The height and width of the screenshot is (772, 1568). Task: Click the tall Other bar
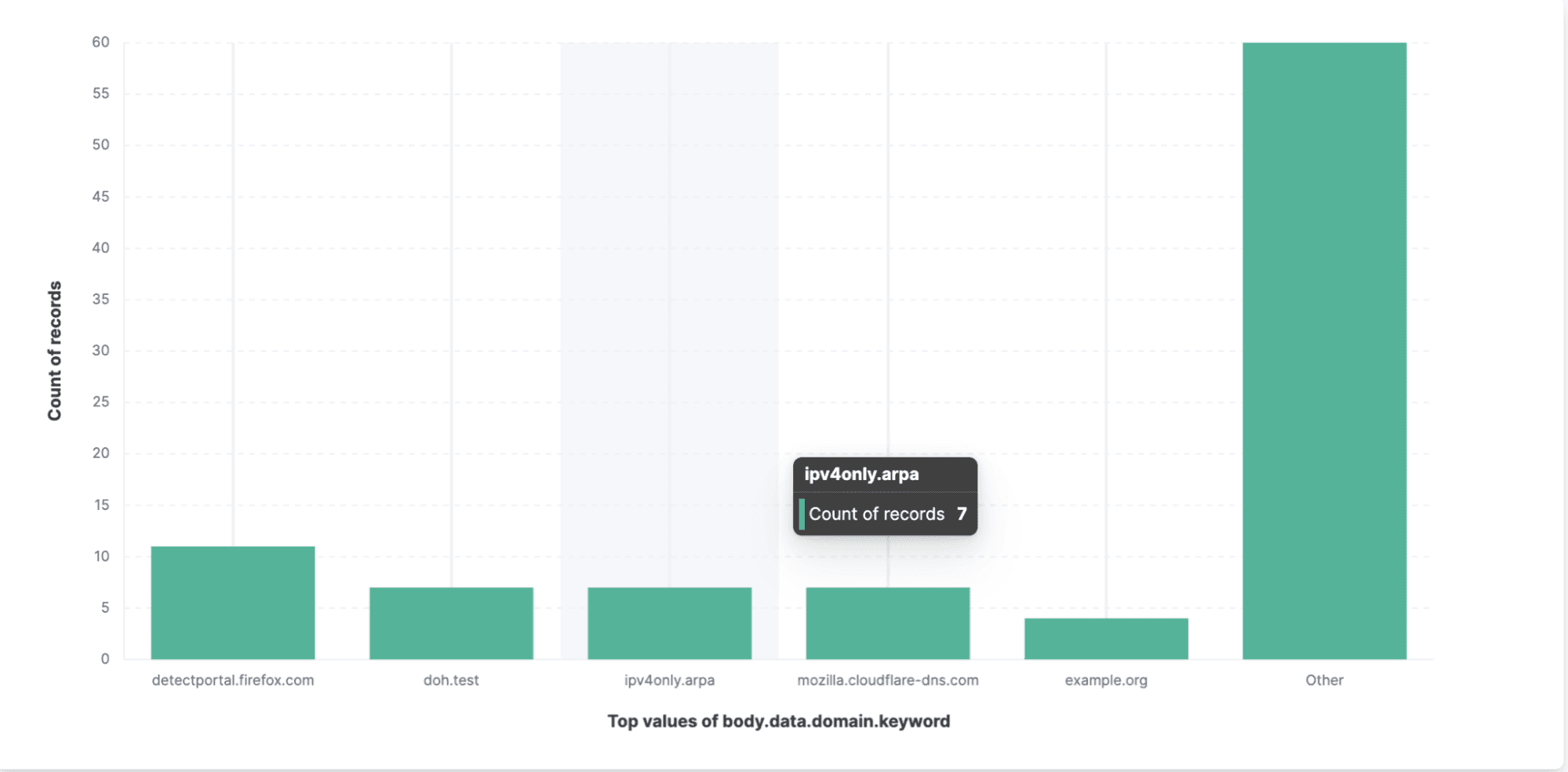[1324, 351]
